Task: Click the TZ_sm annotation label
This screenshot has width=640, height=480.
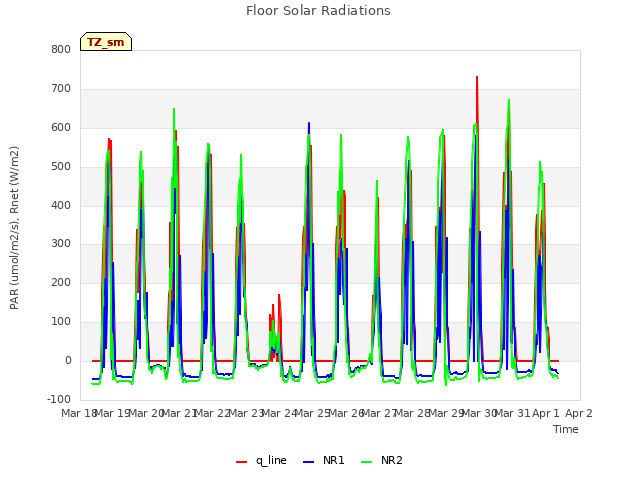Action: click(106, 42)
